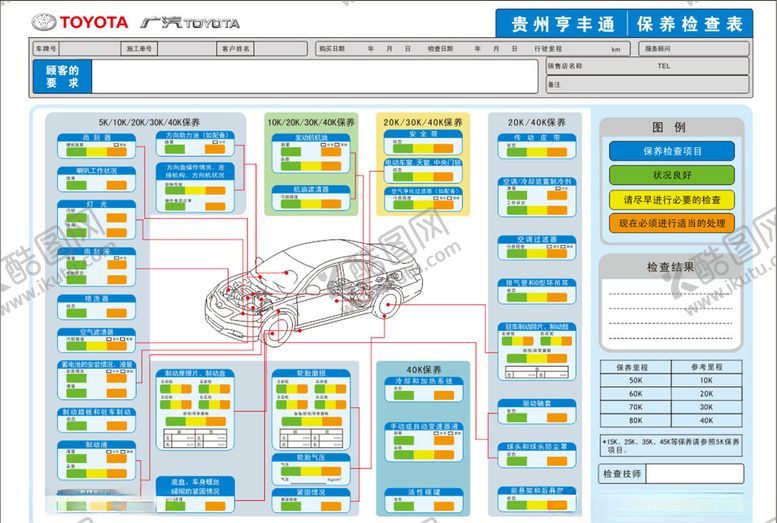Click the 80K cell in mileage table
The height and width of the screenshot is (523, 777).
[636, 420]
